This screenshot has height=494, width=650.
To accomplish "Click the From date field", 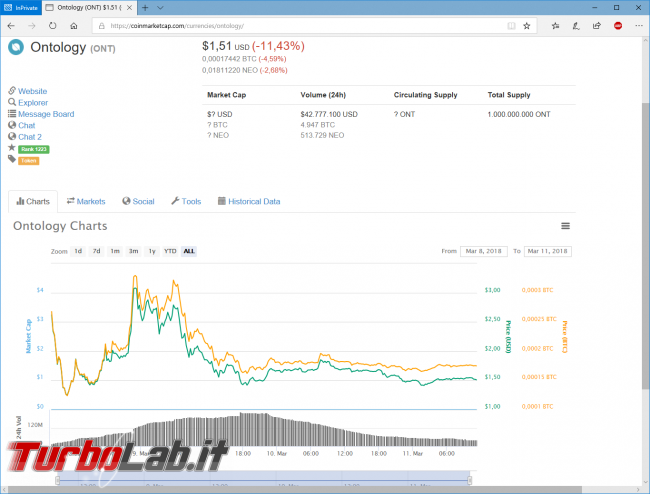I will click(484, 251).
